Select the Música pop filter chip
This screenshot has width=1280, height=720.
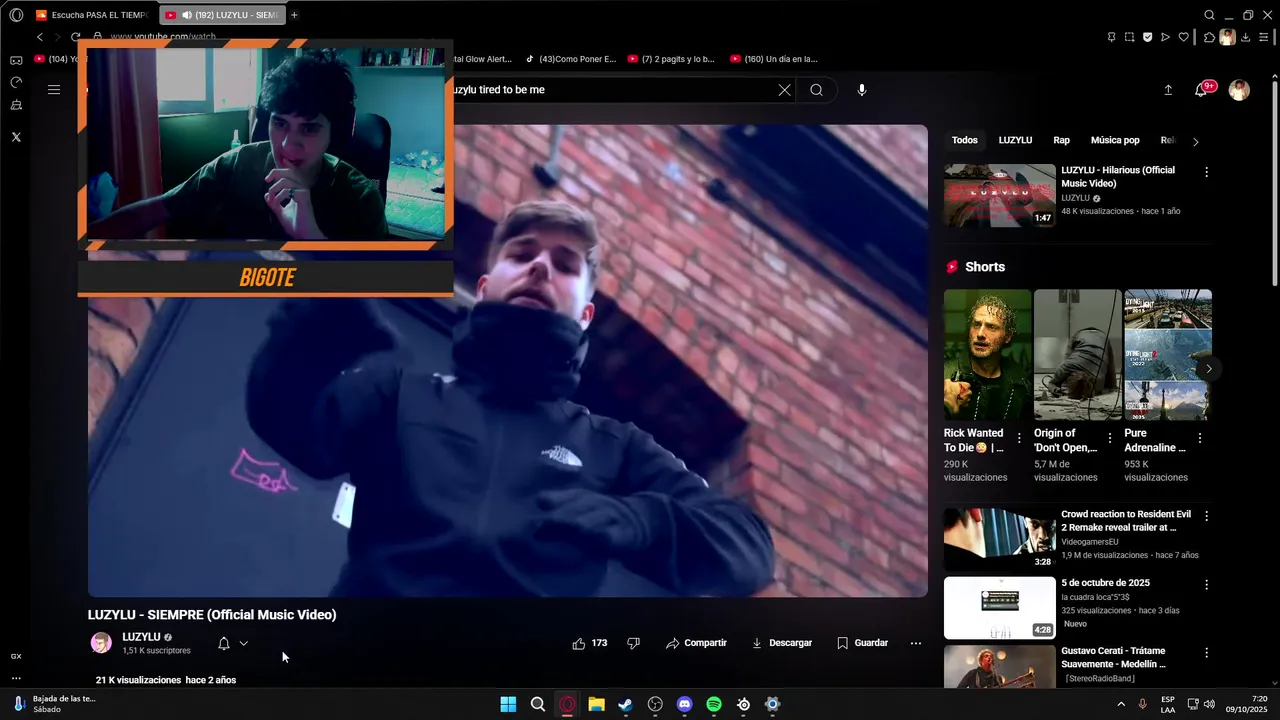(x=1115, y=141)
